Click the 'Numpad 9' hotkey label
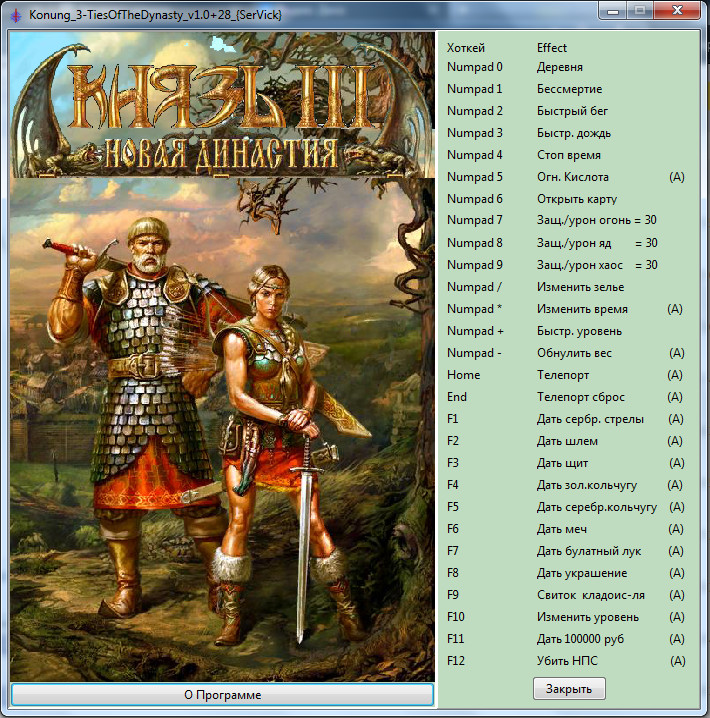Screen dimensions: 710x718 point(475,265)
